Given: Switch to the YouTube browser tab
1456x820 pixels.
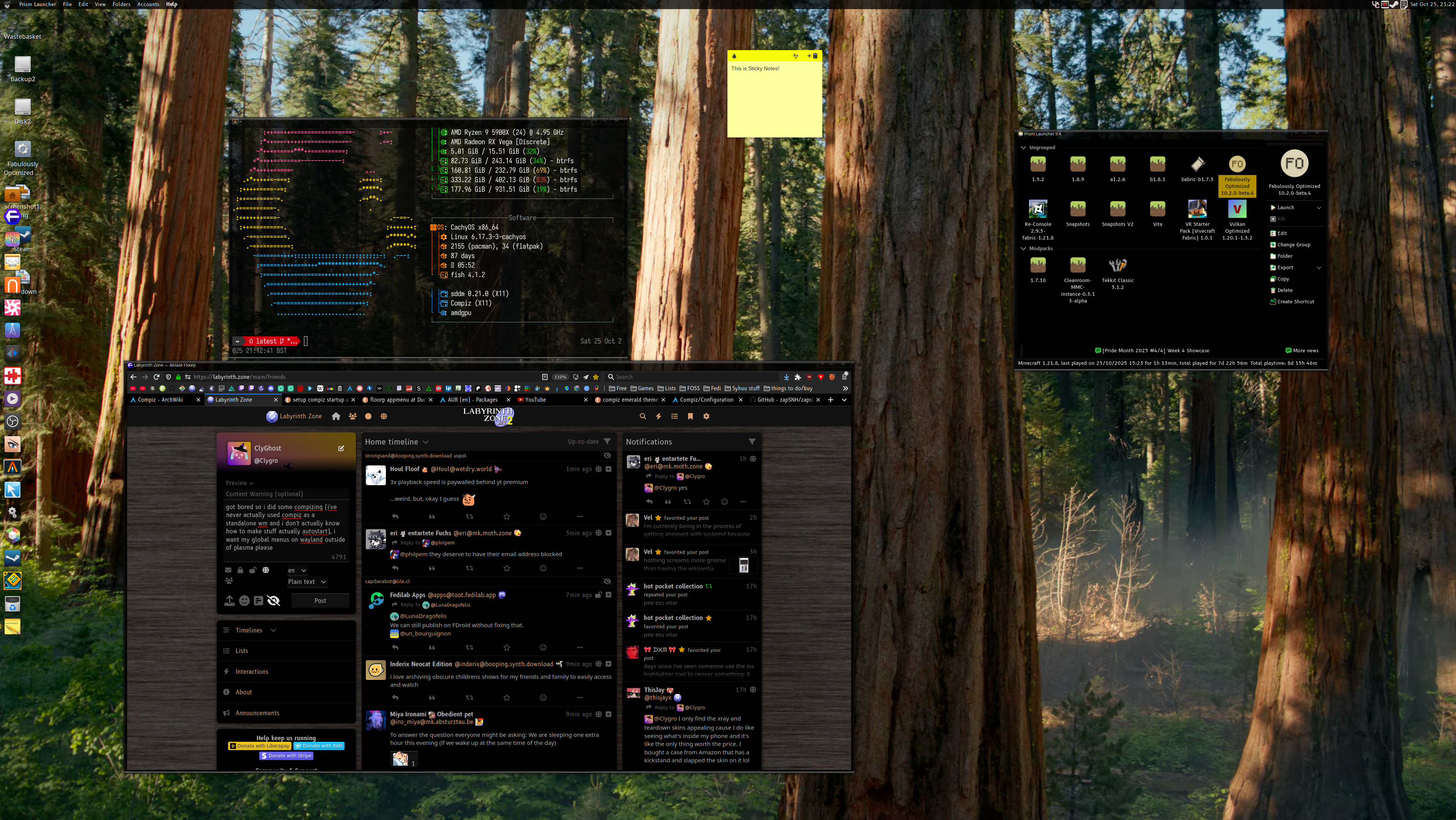Looking at the screenshot, I should click(x=535, y=400).
